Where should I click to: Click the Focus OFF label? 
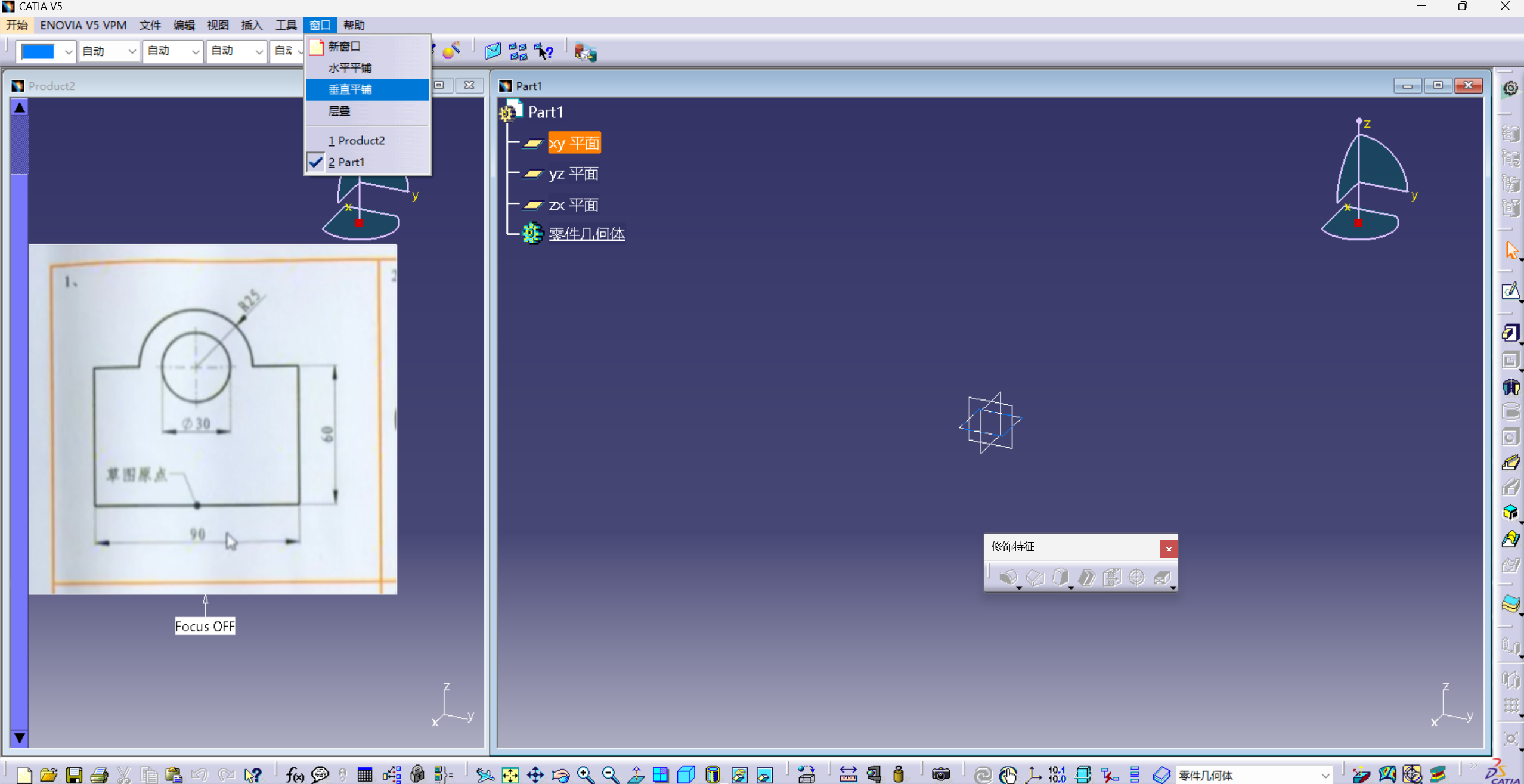(x=205, y=626)
